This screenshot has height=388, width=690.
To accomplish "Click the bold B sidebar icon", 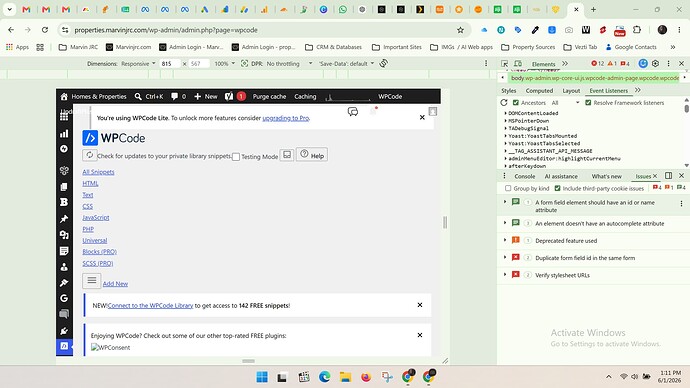I will coord(64,202).
